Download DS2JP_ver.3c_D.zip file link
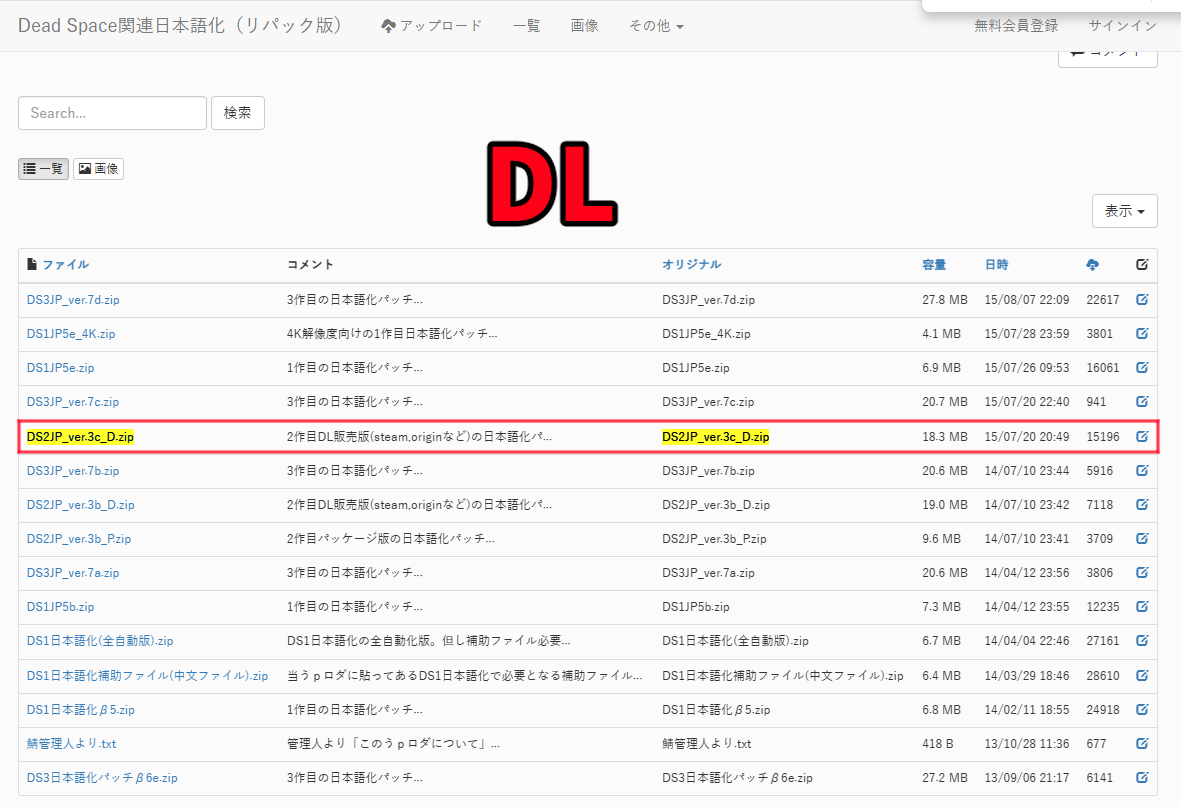 80,437
